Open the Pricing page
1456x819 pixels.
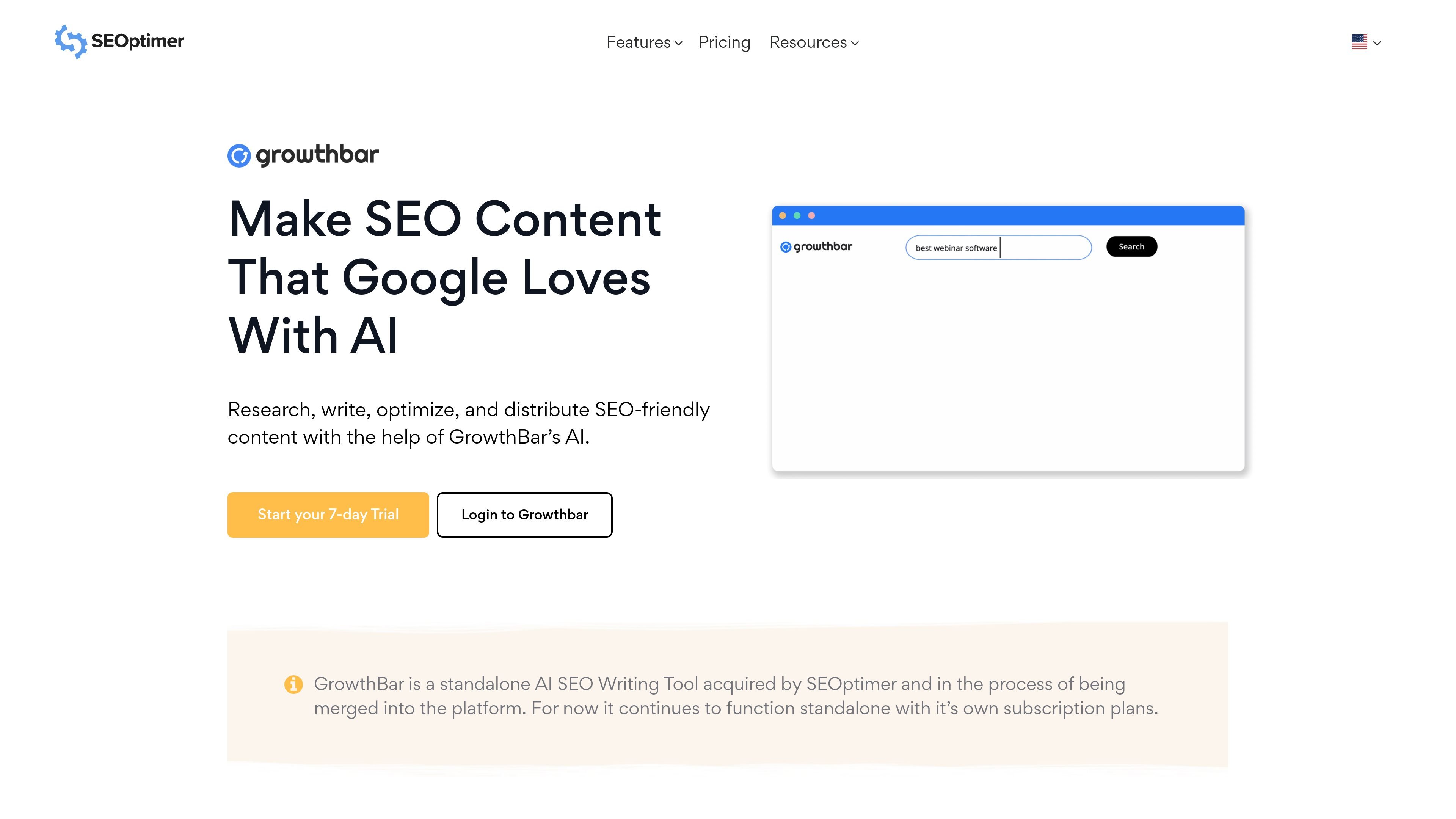(724, 42)
